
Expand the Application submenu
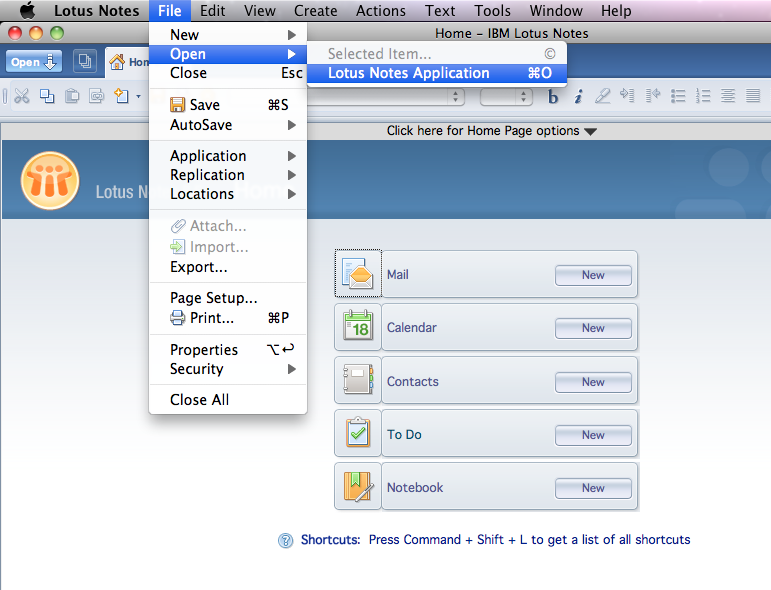228,156
